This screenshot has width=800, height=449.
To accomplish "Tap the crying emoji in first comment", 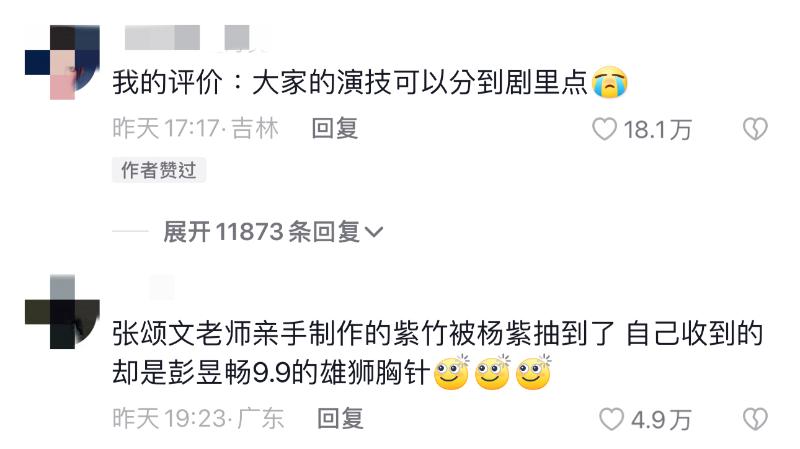I will point(610,82).
